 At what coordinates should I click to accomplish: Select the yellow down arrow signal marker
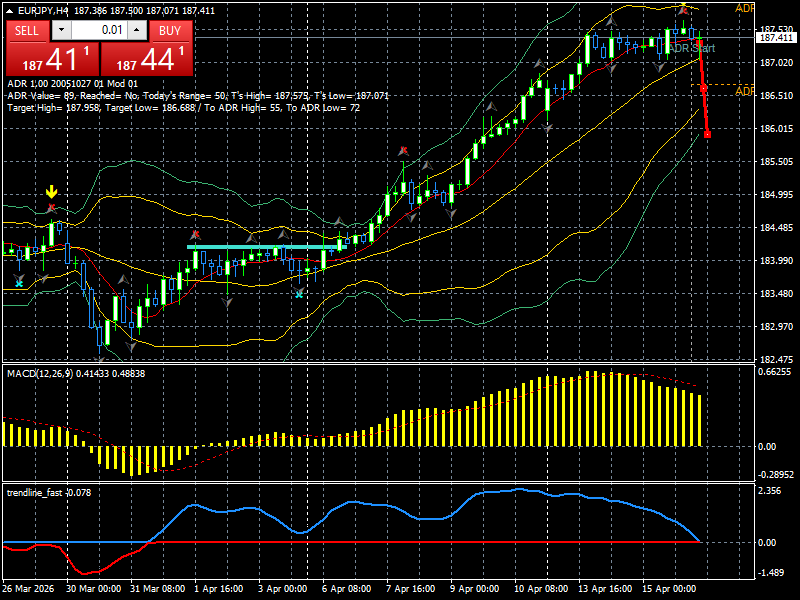click(52, 192)
